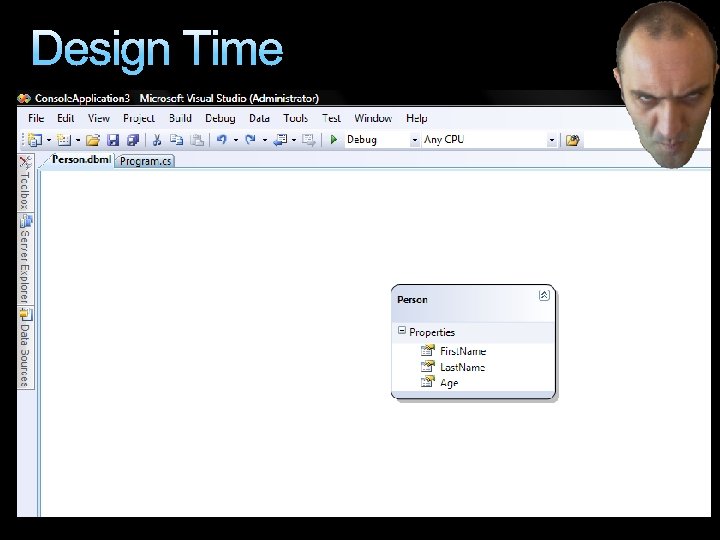The image size is (720, 540).
Task: Select the LastName property
Action: (x=462, y=367)
